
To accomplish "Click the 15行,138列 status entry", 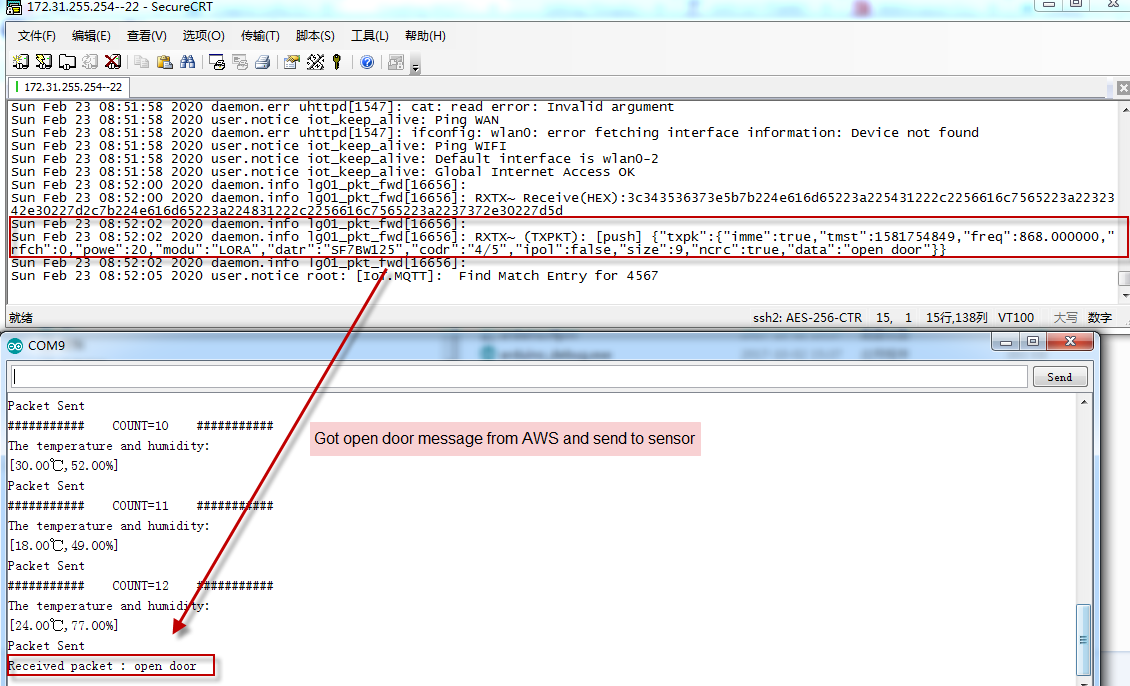I will (x=956, y=318).
